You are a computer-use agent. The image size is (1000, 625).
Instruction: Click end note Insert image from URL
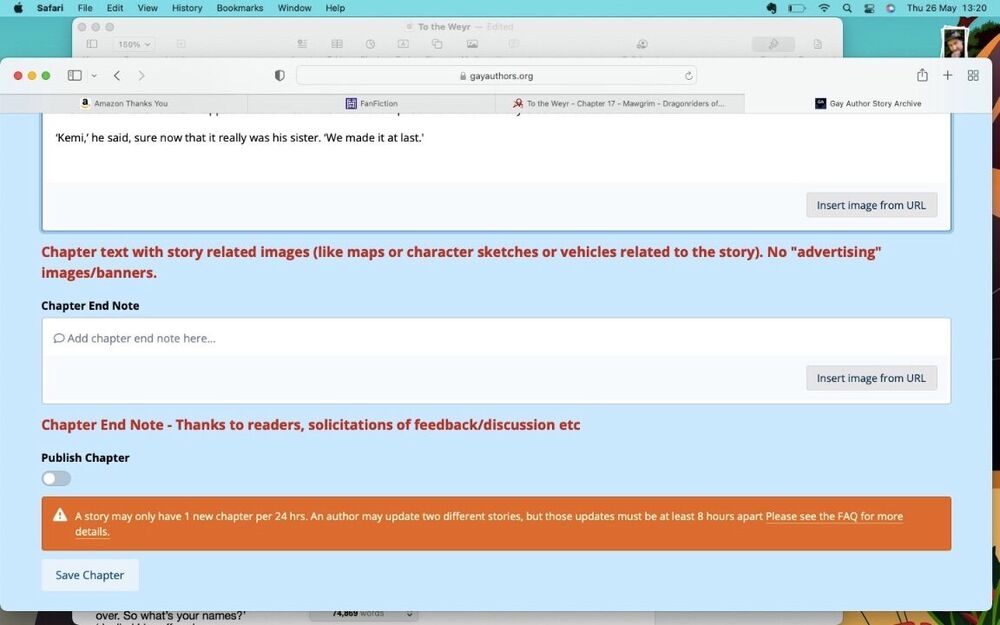coord(871,378)
